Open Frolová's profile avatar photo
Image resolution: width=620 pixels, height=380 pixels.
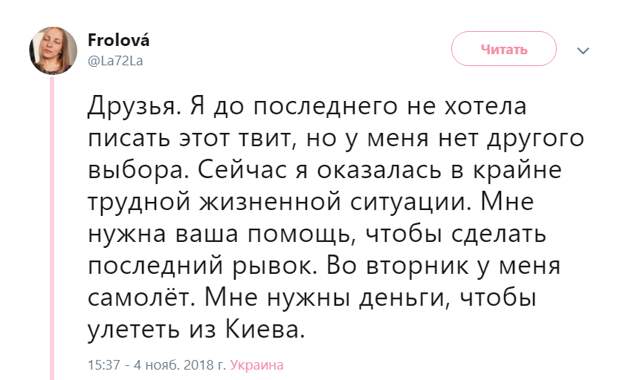tap(53, 51)
